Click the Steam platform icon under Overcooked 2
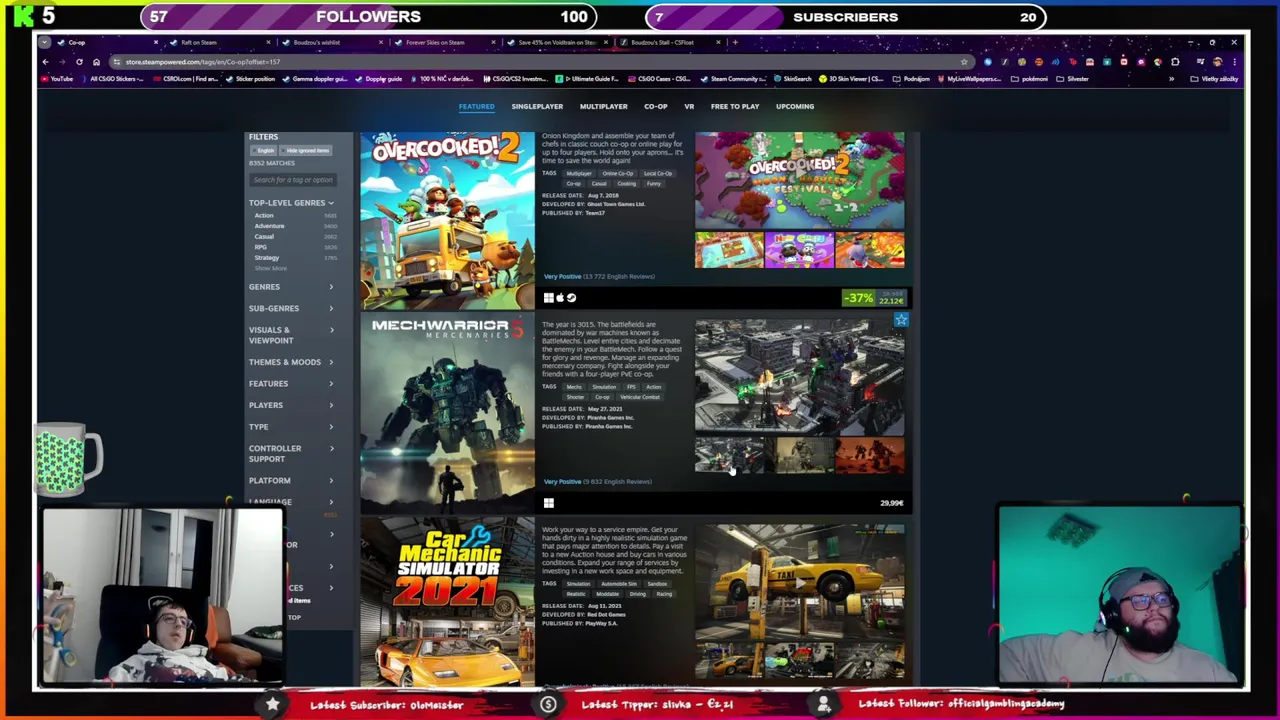 [571, 298]
